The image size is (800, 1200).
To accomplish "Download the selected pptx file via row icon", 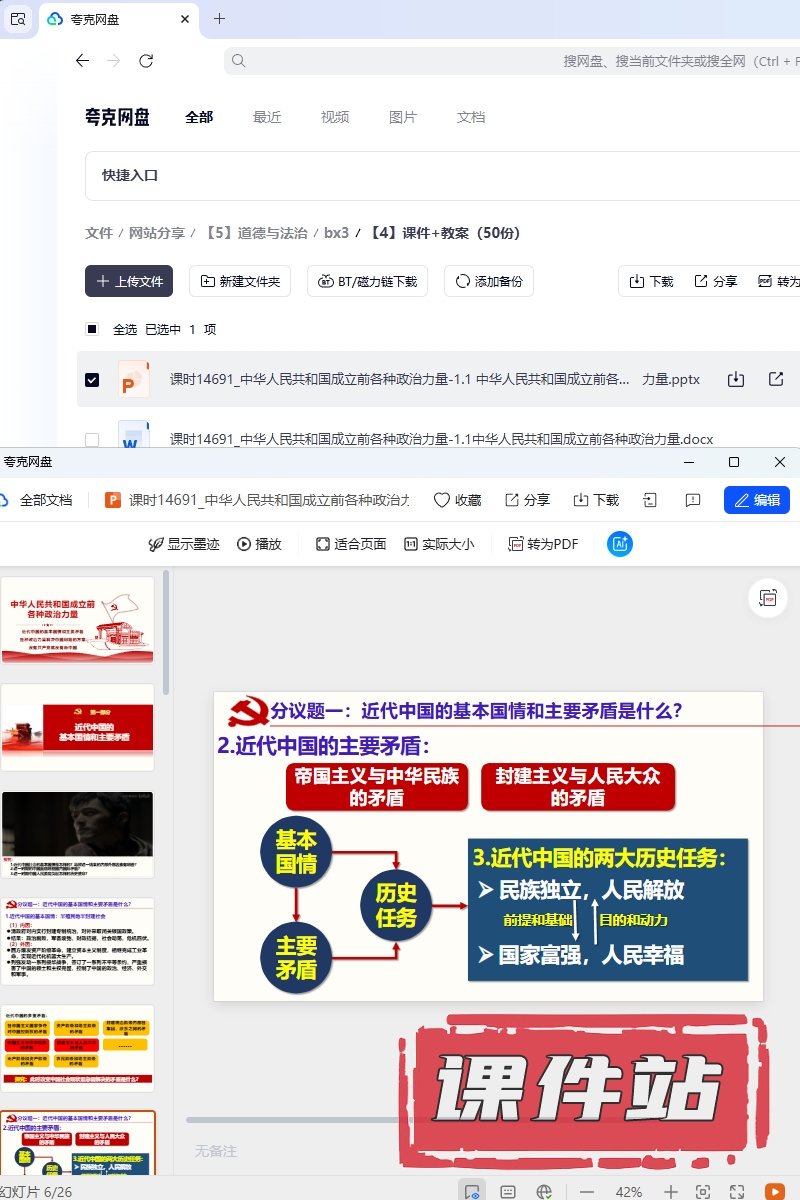I will point(736,379).
